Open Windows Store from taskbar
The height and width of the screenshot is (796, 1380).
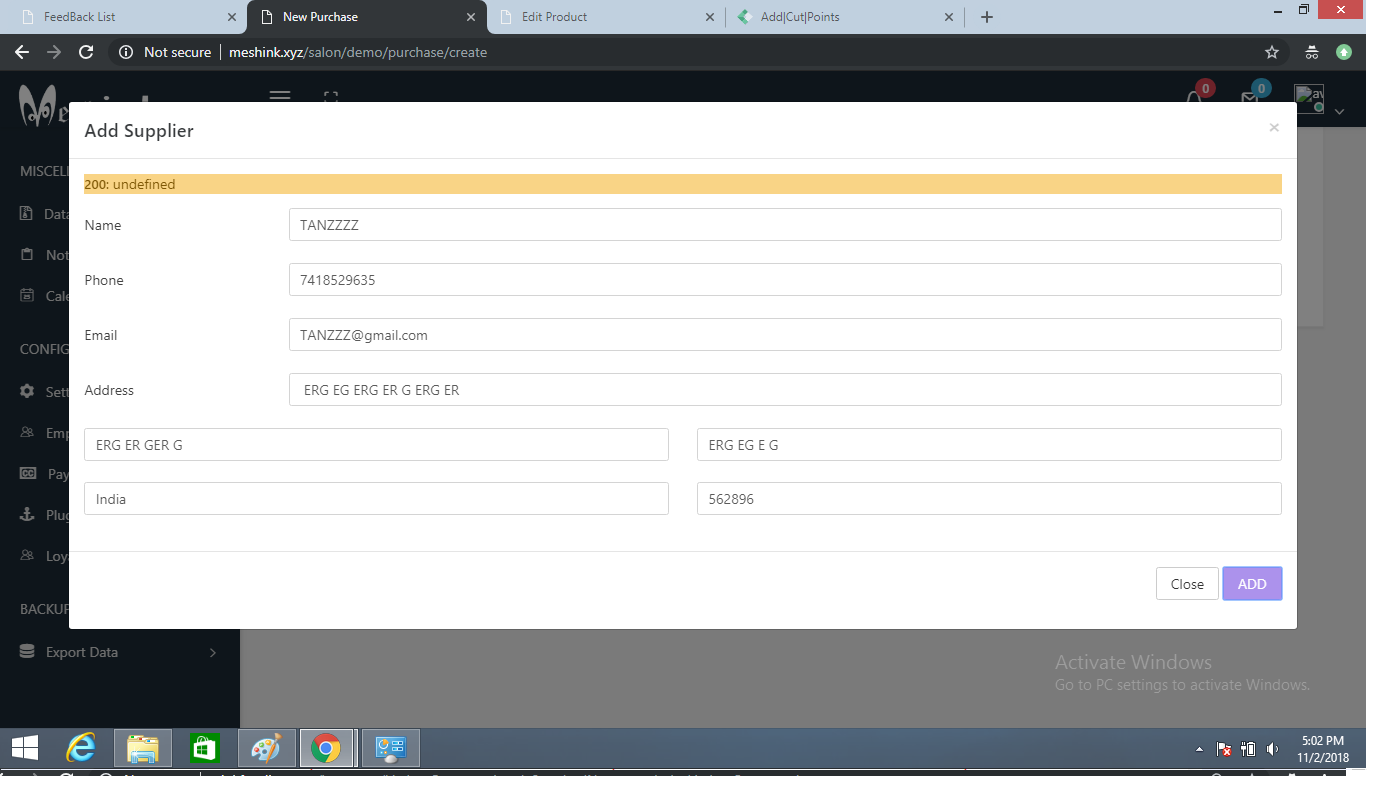point(204,748)
